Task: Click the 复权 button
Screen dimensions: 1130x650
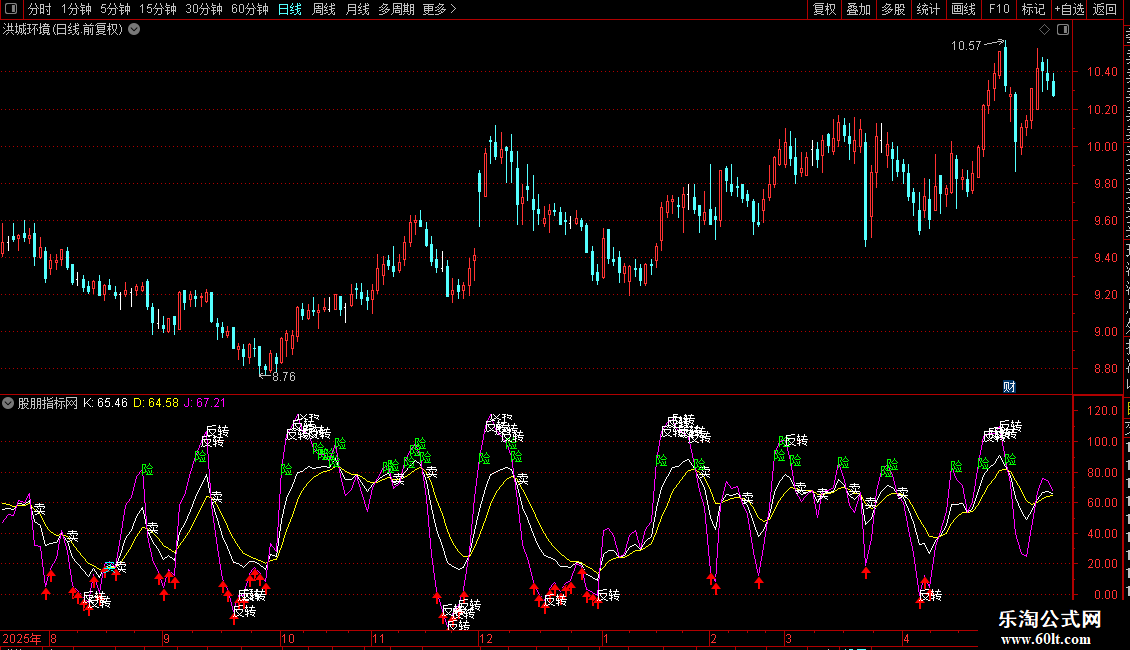Action: point(824,9)
